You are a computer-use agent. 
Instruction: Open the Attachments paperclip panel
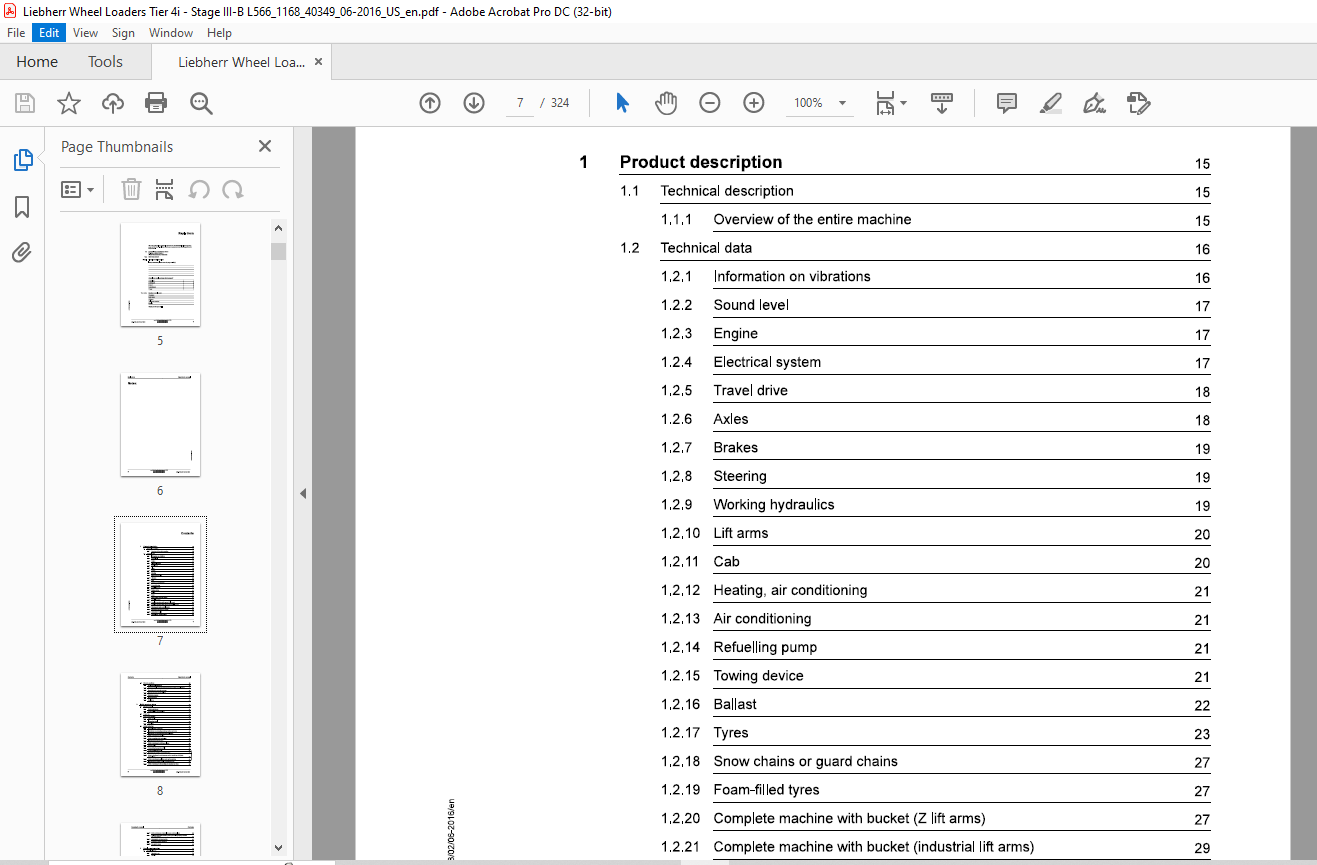point(22,253)
